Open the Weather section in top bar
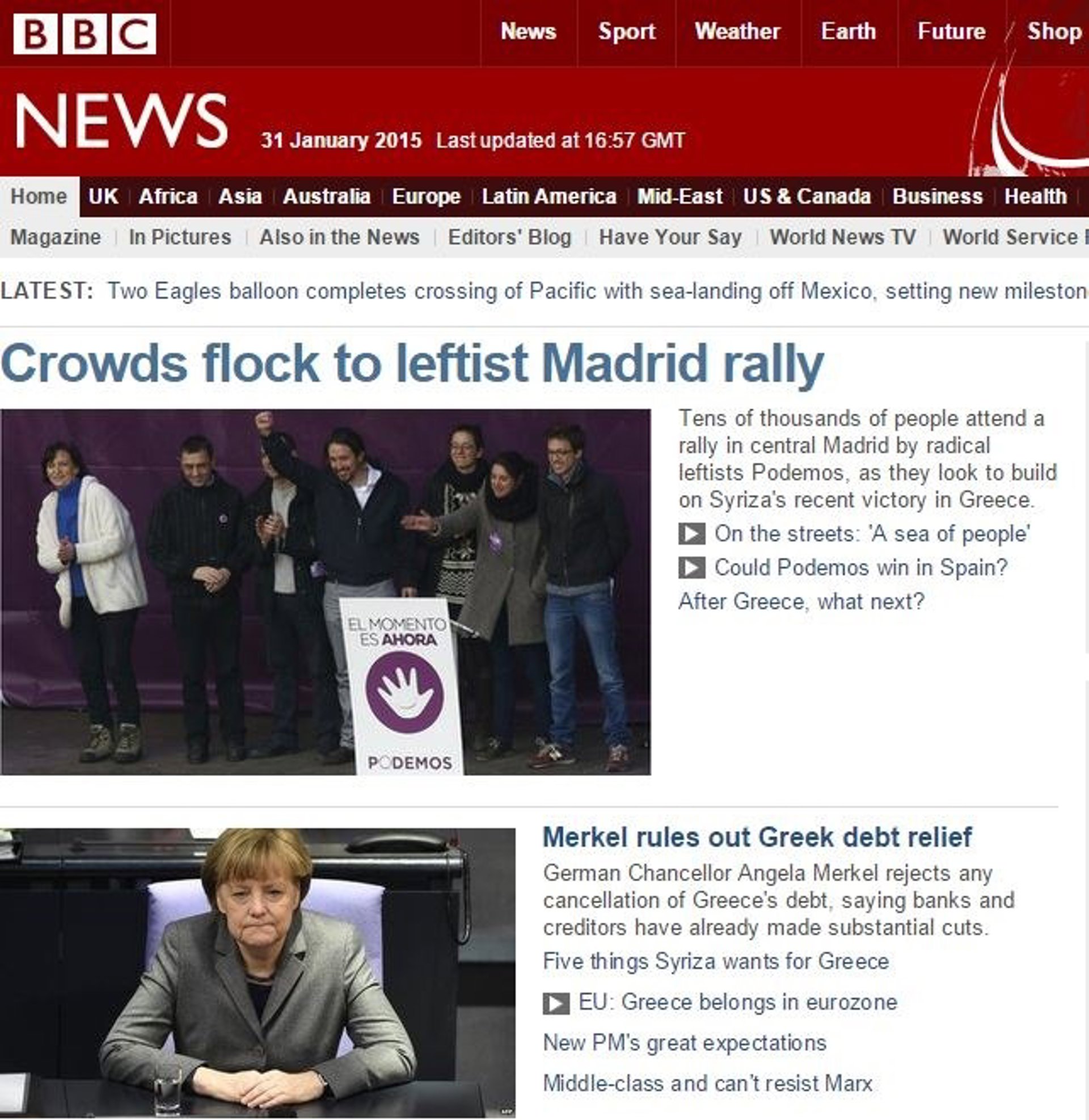Viewport: 1089px width, 1120px height. pyautogui.click(x=737, y=31)
